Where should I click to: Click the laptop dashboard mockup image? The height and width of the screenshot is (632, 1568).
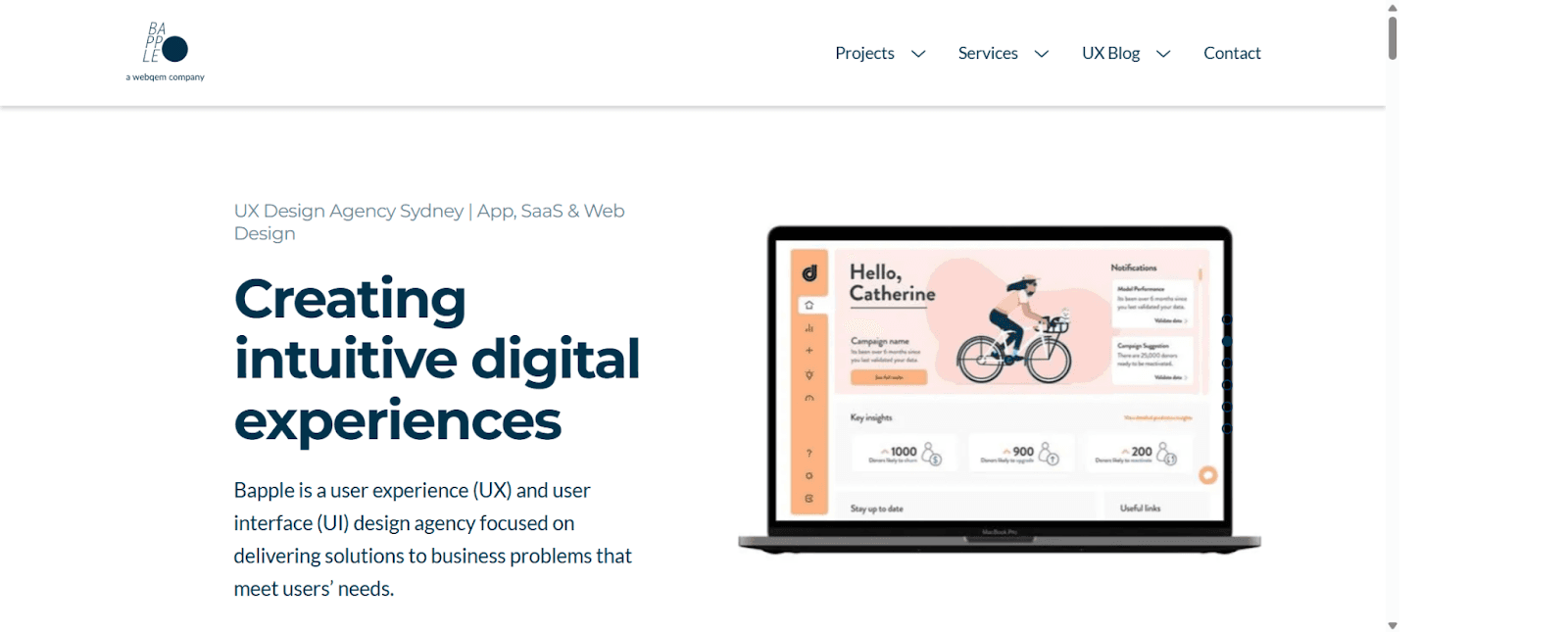click(1000, 390)
